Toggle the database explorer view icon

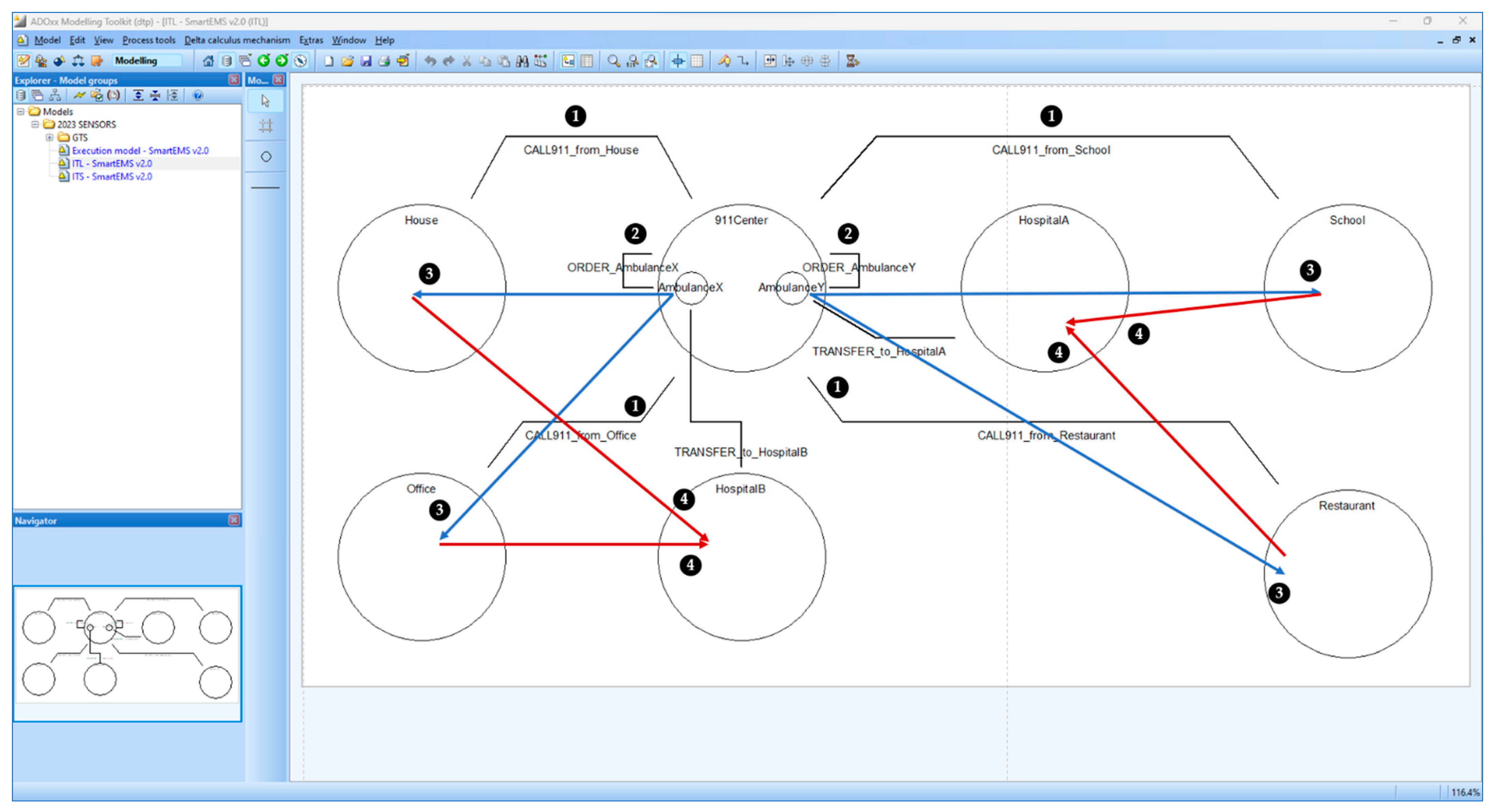[x=227, y=61]
